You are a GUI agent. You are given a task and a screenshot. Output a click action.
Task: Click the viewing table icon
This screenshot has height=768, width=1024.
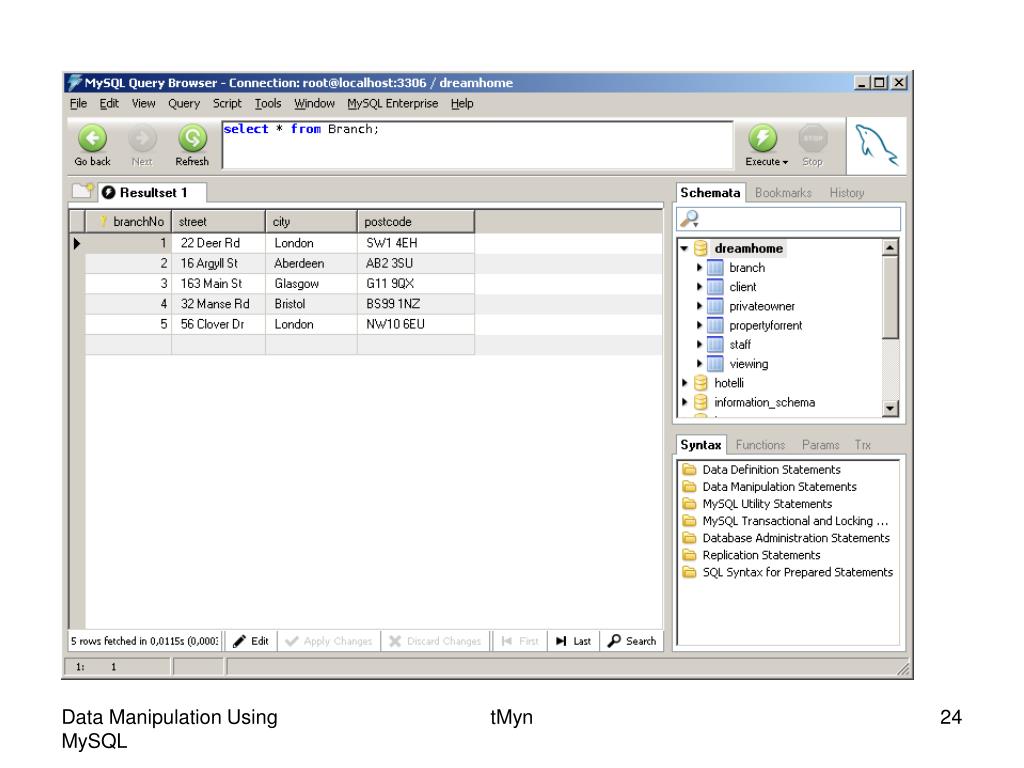point(716,364)
